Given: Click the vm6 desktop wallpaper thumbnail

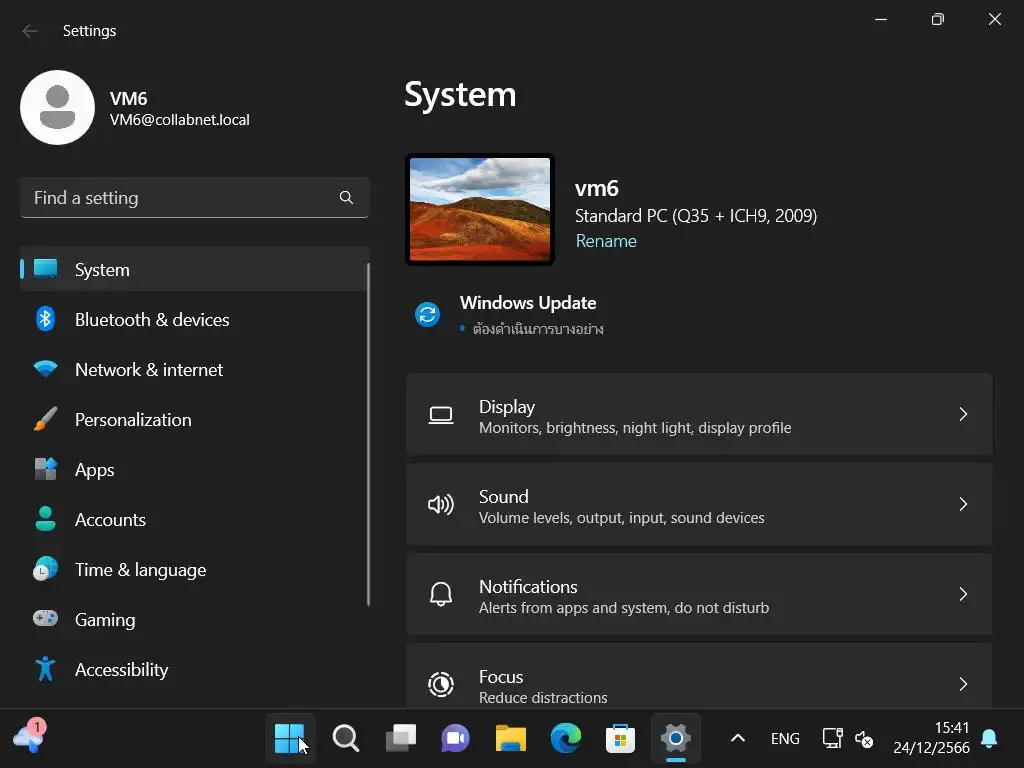Looking at the screenshot, I should point(480,210).
